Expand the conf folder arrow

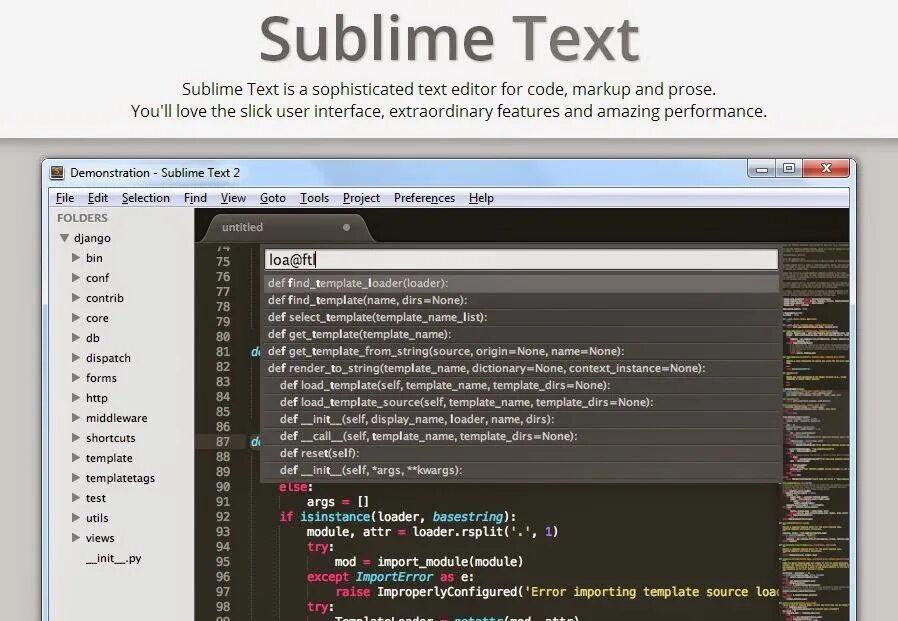76,278
